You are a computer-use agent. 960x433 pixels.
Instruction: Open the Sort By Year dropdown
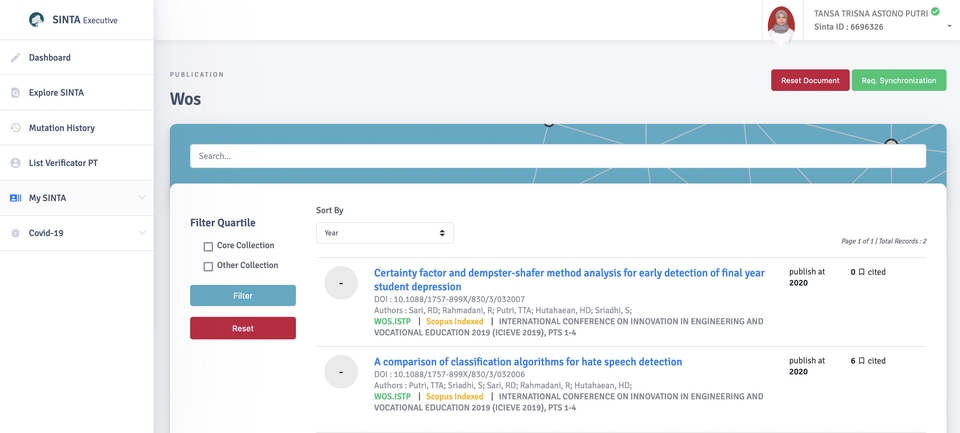coord(384,233)
